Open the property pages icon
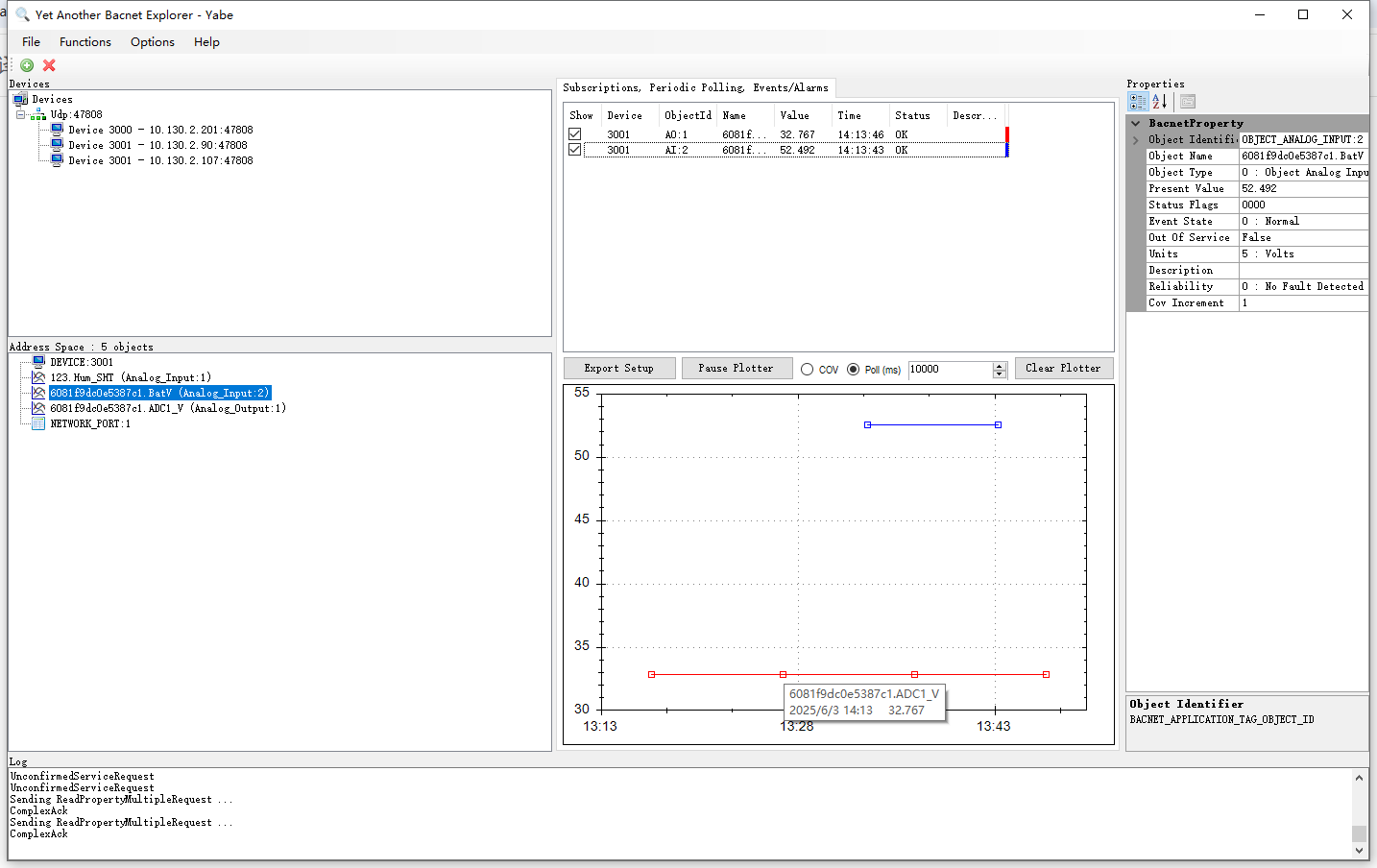This screenshot has height=868, width=1377. click(x=1188, y=101)
